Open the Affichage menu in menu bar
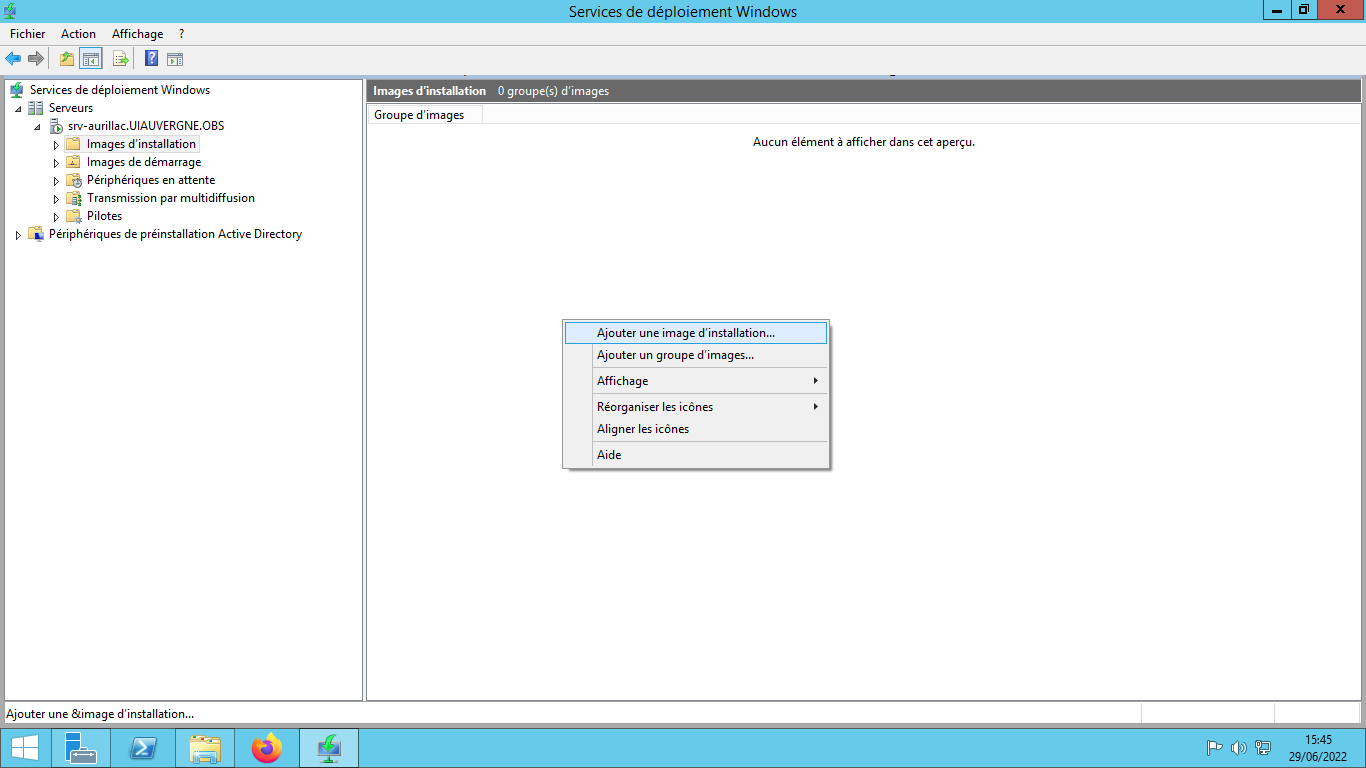This screenshot has width=1366, height=768. (137, 34)
